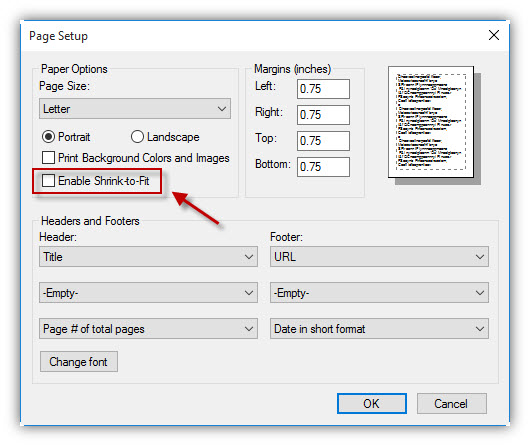Open the Page Size Letter dropdown
Viewport: 530px width, 446px height.
click(x=135, y=109)
